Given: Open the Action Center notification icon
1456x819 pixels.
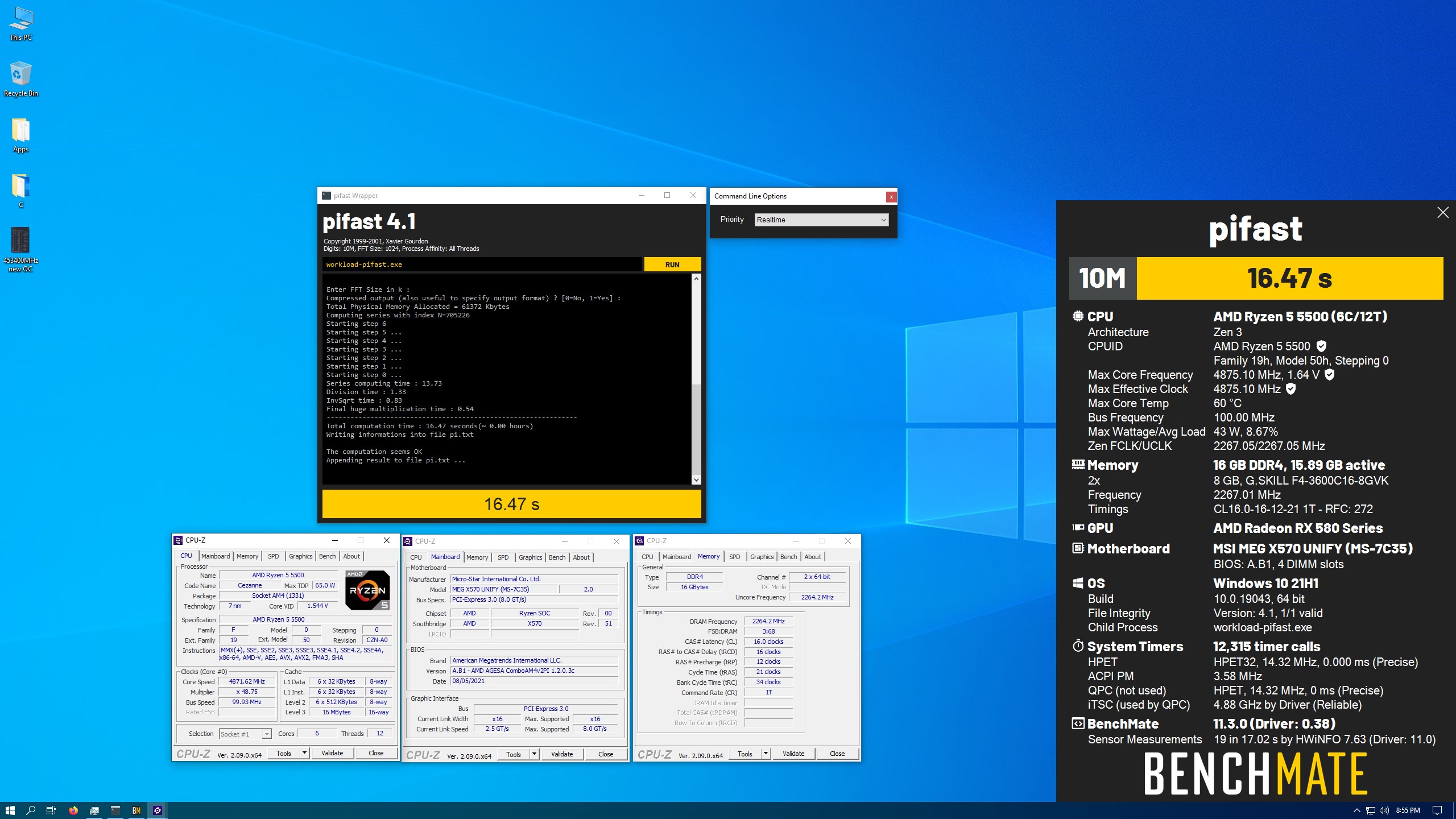Looking at the screenshot, I should click(1437, 810).
